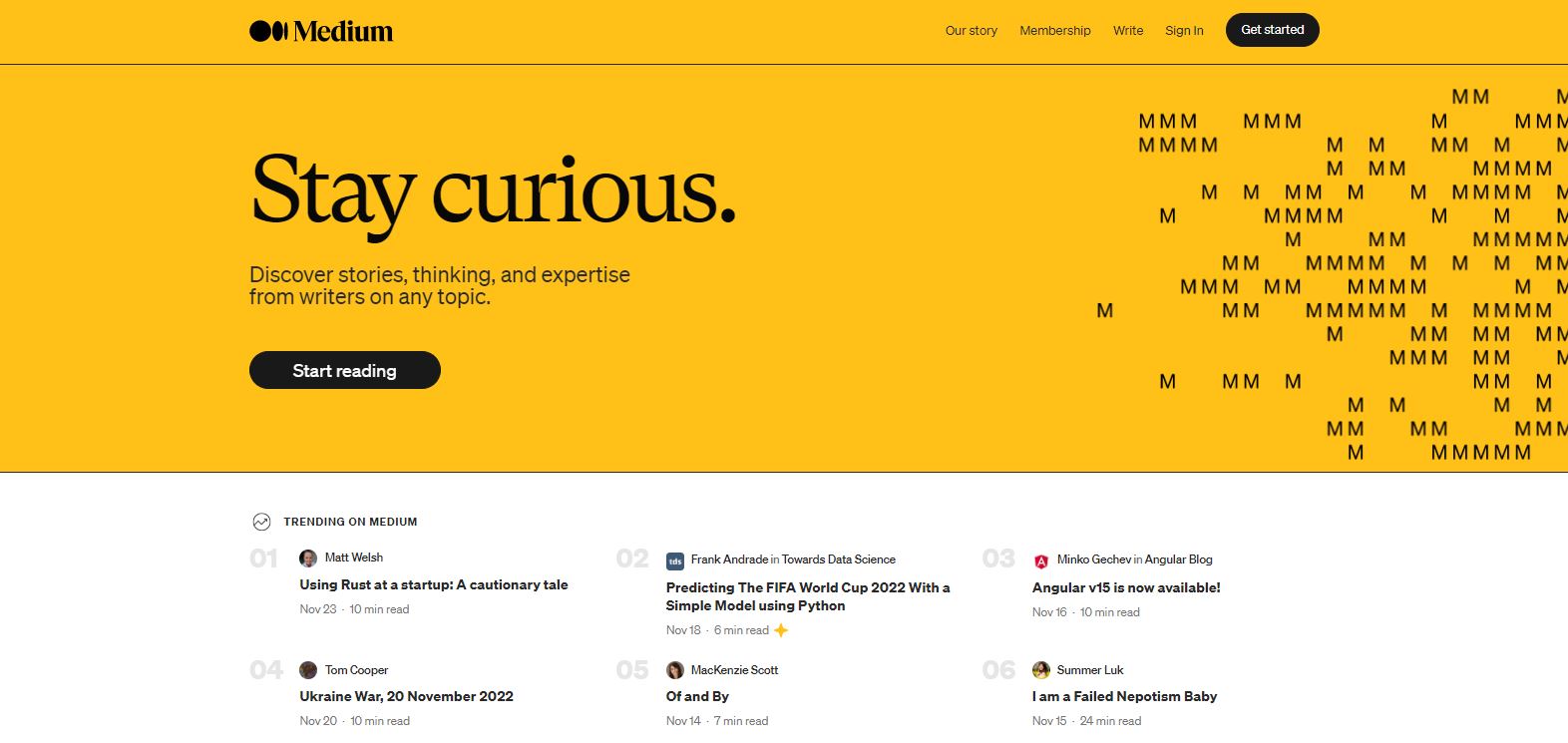The image size is (1568, 743).
Task: Click the trending rank number '05'
Action: [x=633, y=670]
